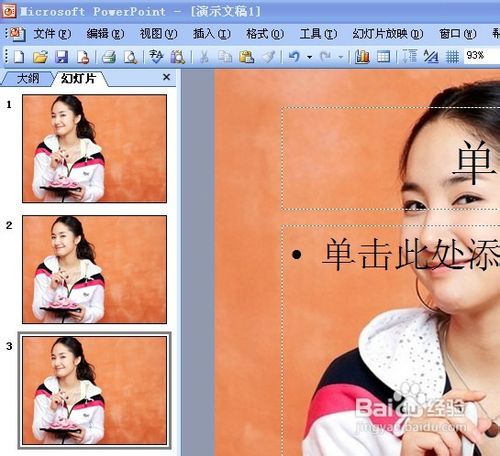Expand the Undo dropdown arrow
The image size is (500, 456).
310,57
